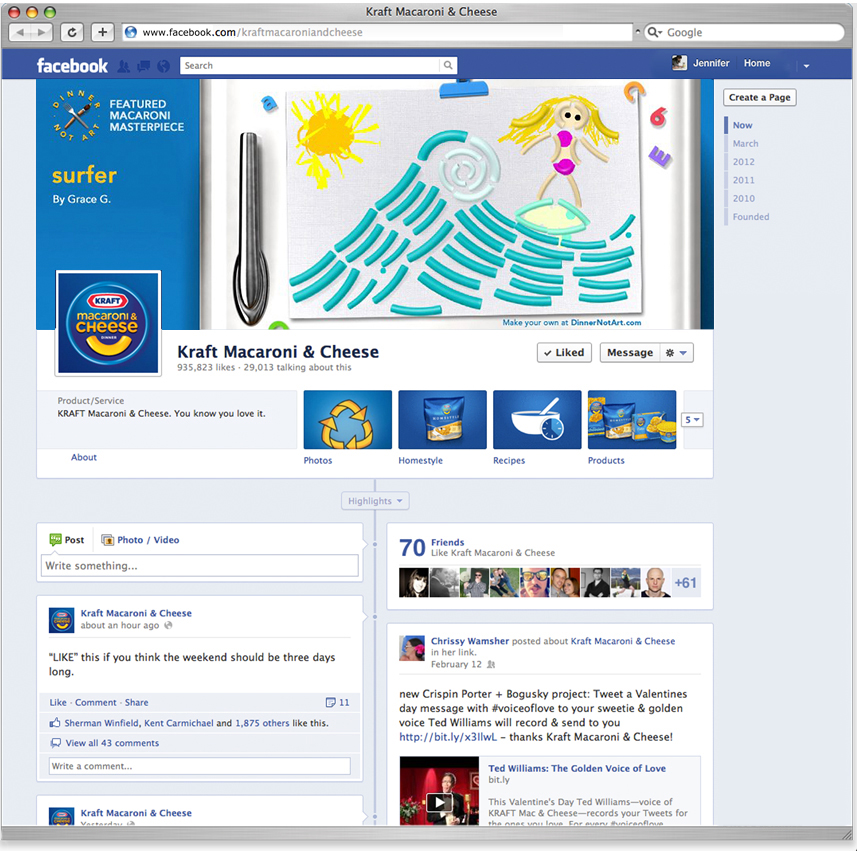This screenshot has width=857, height=851.
Task: Open the DinnerNotArt.com link
Action: [606, 322]
